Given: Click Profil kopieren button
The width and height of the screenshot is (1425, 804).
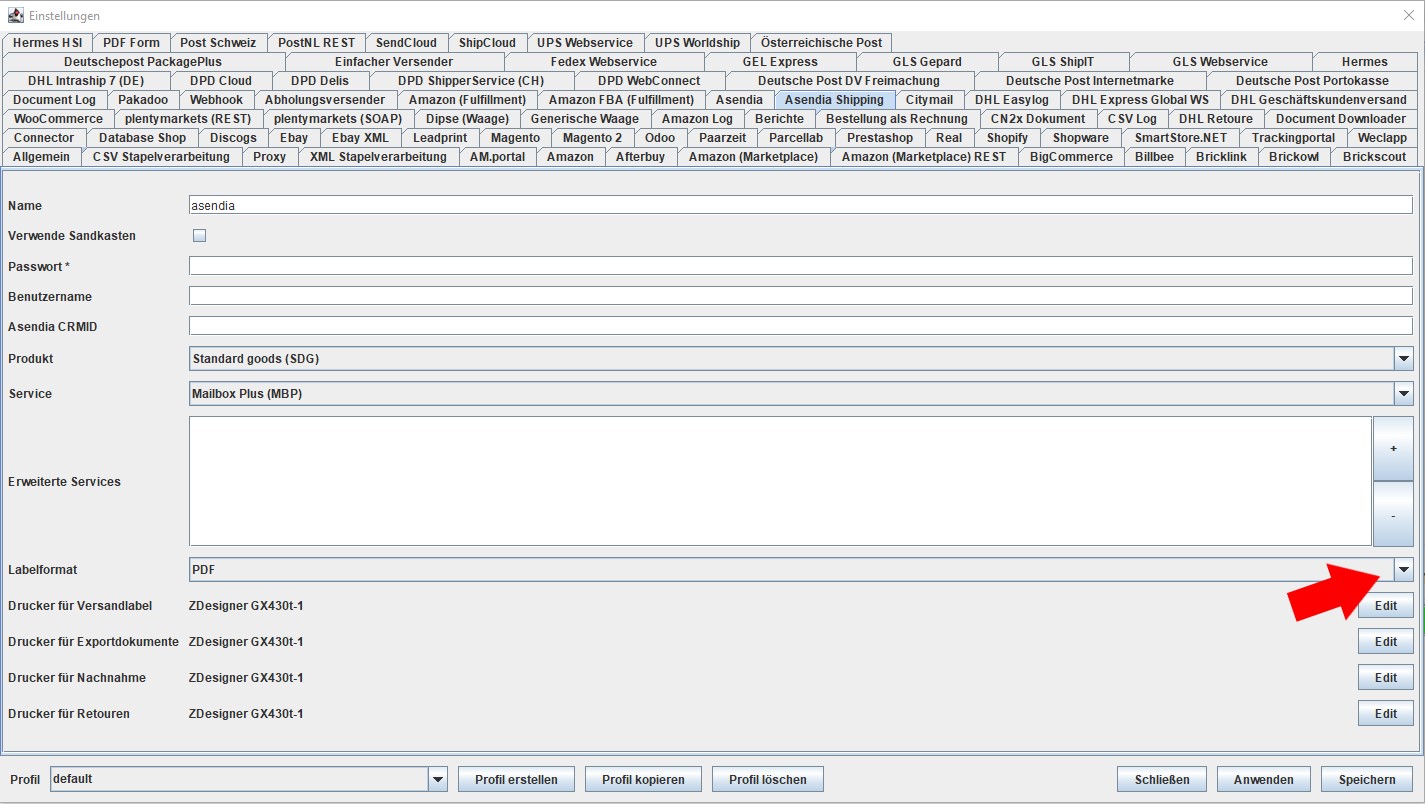Looking at the screenshot, I should [x=643, y=780].
